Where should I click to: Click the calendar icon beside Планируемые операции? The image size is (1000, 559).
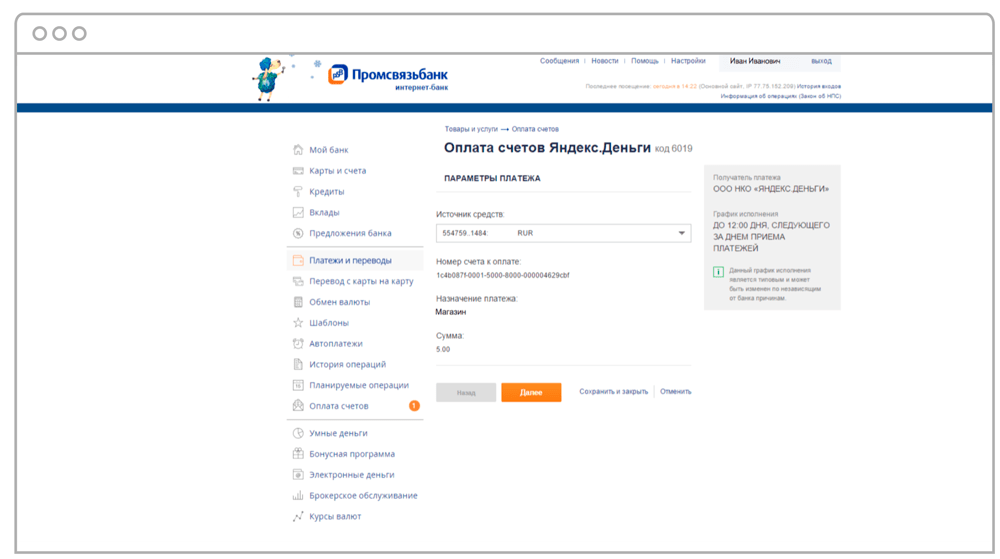tap(298, 385)
